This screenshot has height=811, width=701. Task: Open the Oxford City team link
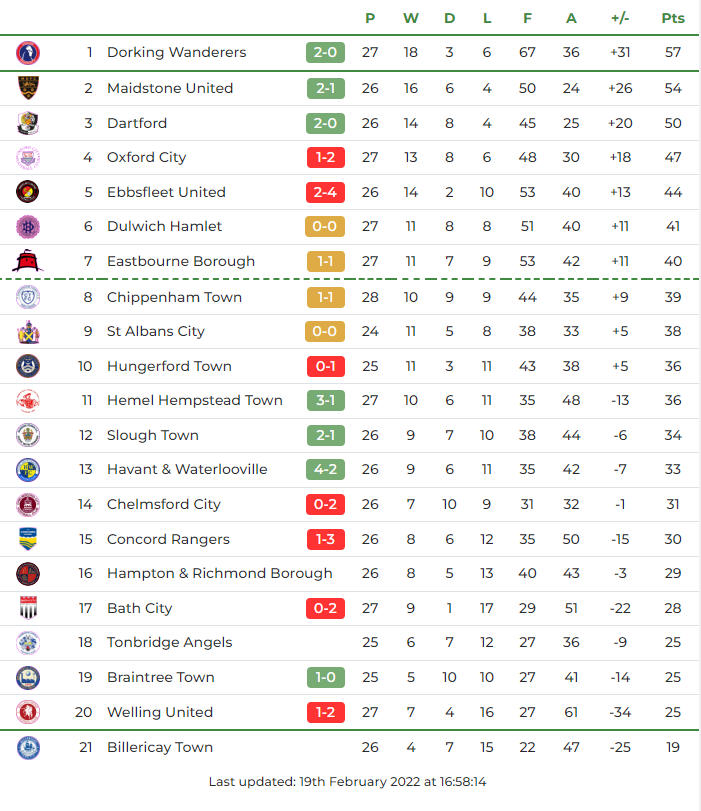point(146,157)
